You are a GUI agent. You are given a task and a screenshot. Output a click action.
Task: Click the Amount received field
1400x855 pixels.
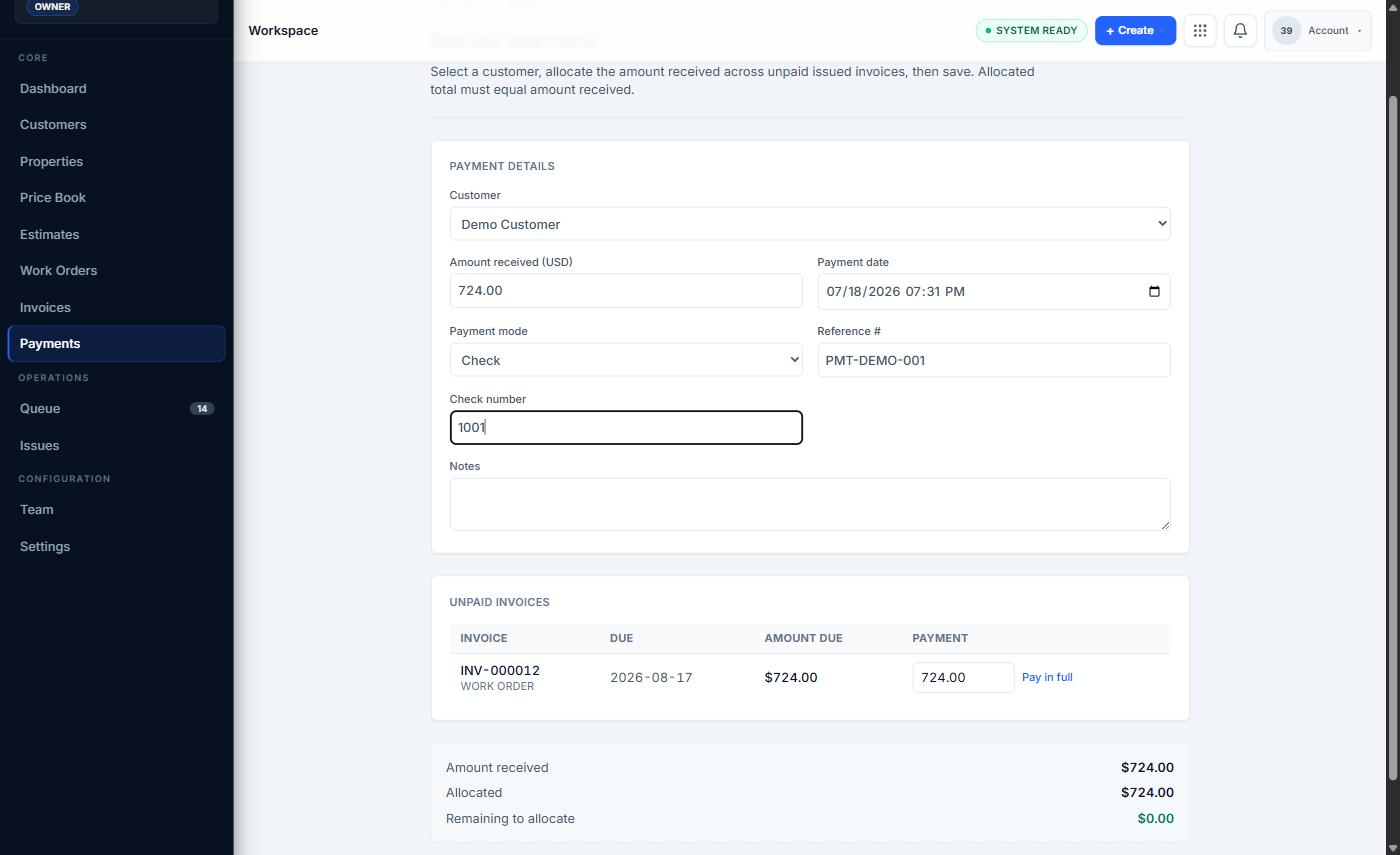tap(626, 291)
